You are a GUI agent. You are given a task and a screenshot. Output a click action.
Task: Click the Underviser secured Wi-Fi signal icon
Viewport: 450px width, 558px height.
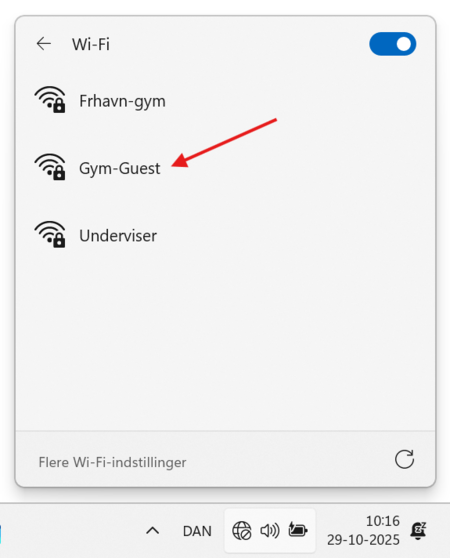coord(50,234)
